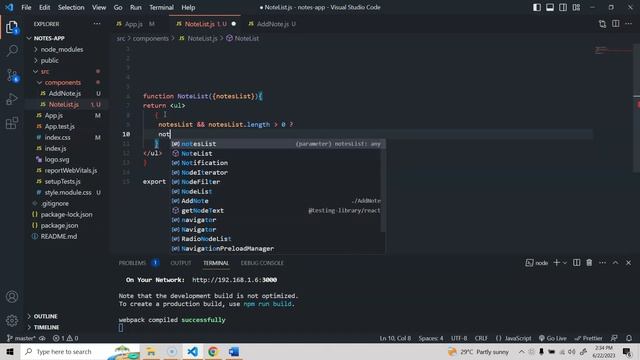Open Run and Debug view
Viewport: 640px width, 360px height.
12,99
